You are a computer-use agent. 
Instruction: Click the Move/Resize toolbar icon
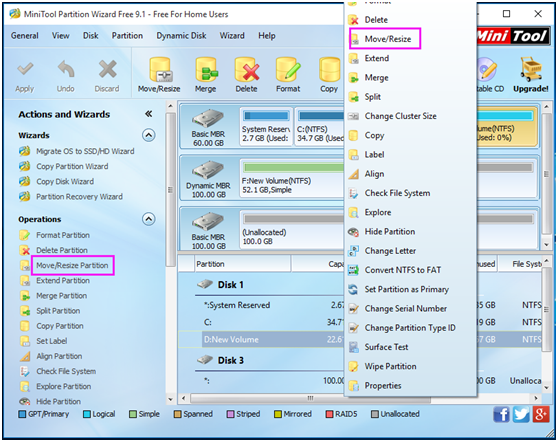[160, 69]
